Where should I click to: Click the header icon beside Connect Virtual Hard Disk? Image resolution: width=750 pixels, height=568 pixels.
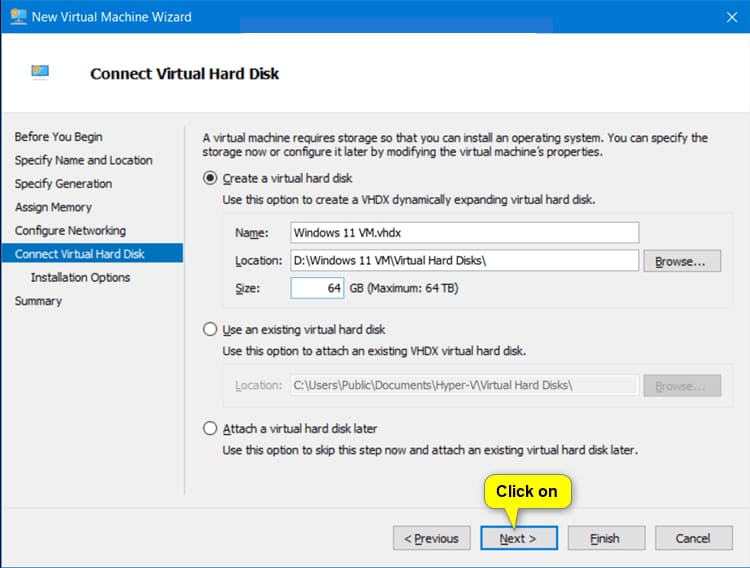tap(40, 73)
